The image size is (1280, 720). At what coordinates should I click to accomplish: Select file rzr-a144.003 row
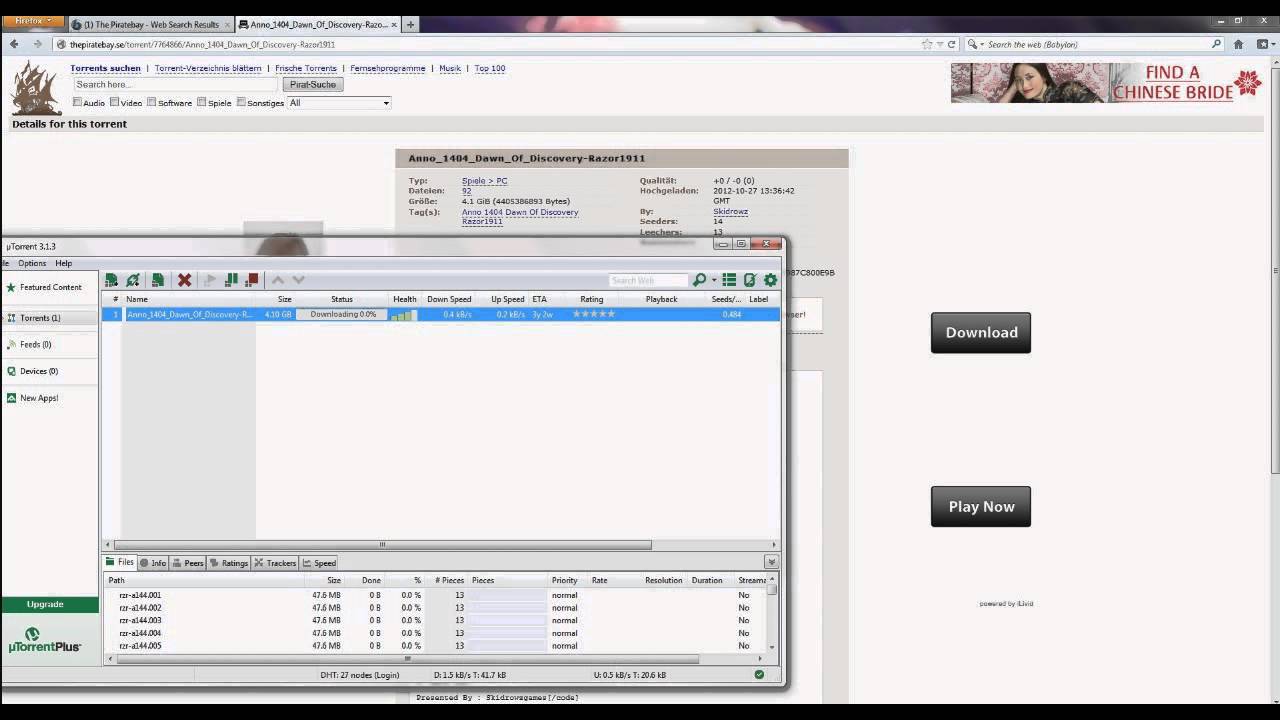pos(436,620)
